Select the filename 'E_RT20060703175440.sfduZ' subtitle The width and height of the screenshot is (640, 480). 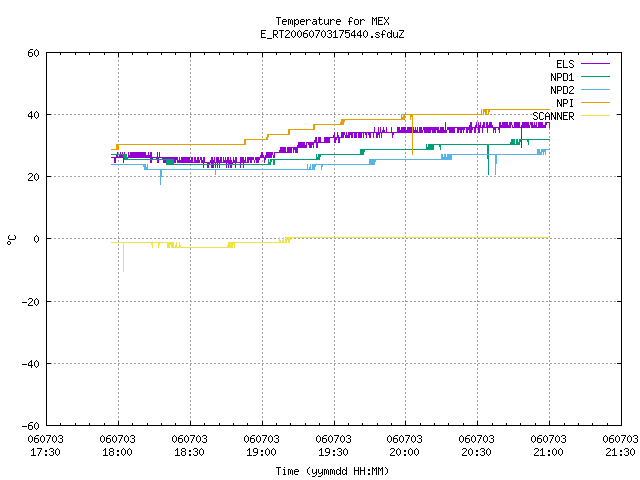pyautogui.click(x=332, y=34)
